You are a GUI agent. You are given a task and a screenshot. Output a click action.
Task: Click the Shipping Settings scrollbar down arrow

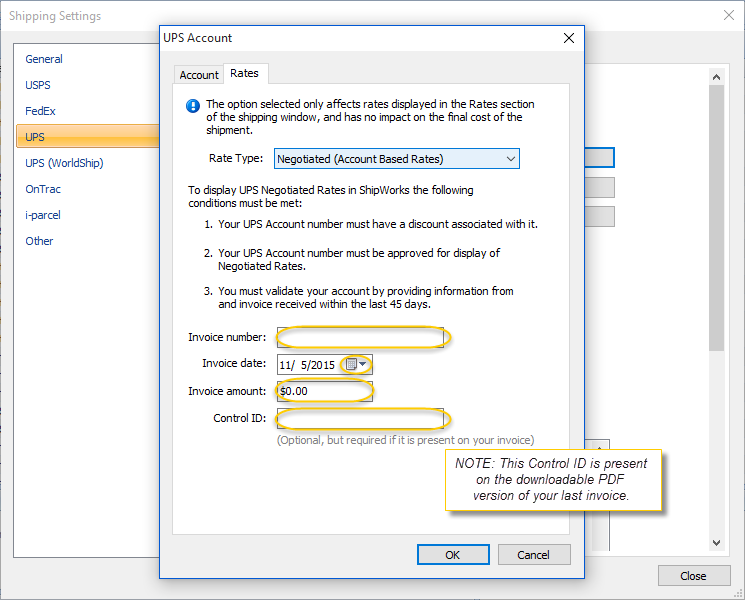[x=716, y=543]
